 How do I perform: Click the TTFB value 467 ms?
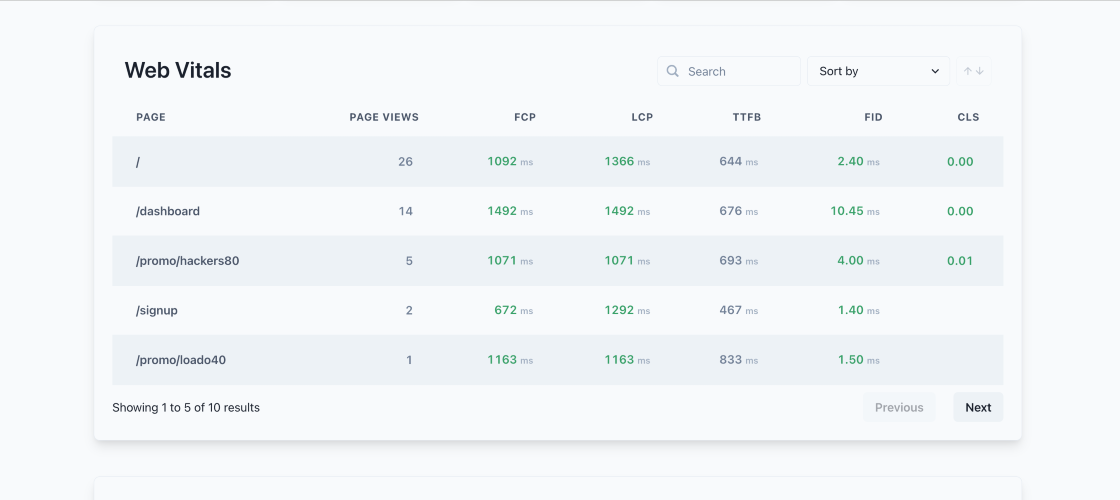tap(739, 310)
